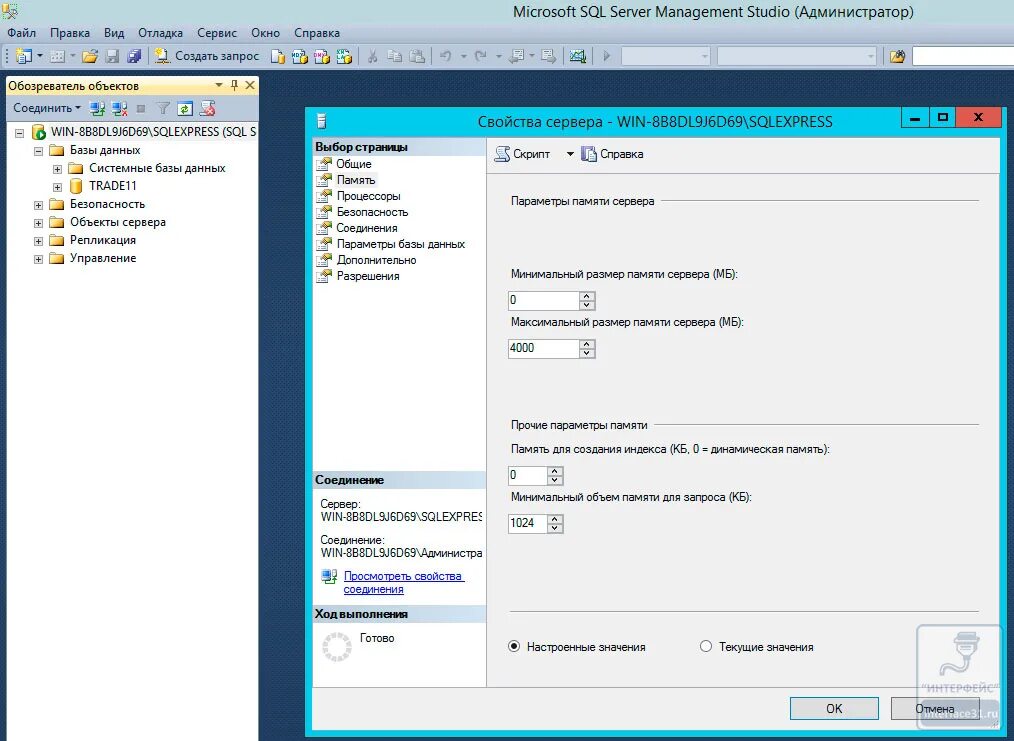Click the index creation memory field

[x=528, y=475]
